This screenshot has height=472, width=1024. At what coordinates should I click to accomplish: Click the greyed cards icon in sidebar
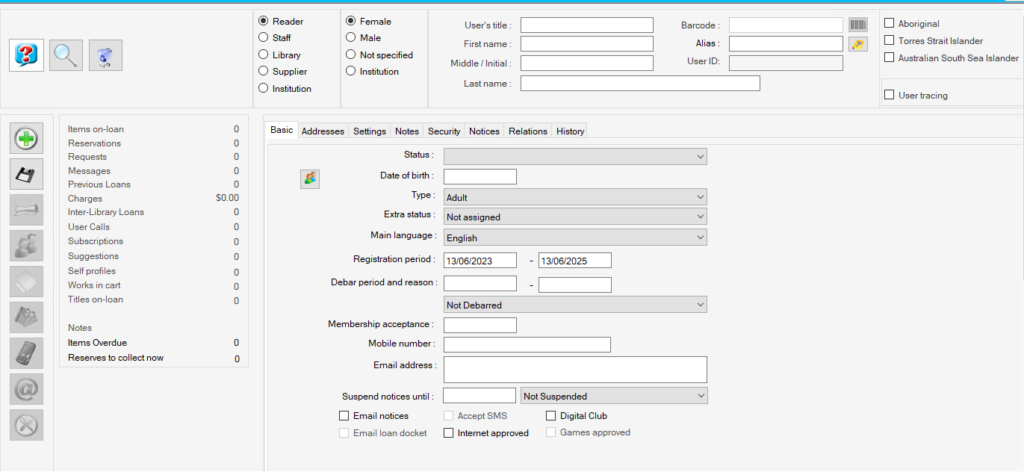click(27, 318)
